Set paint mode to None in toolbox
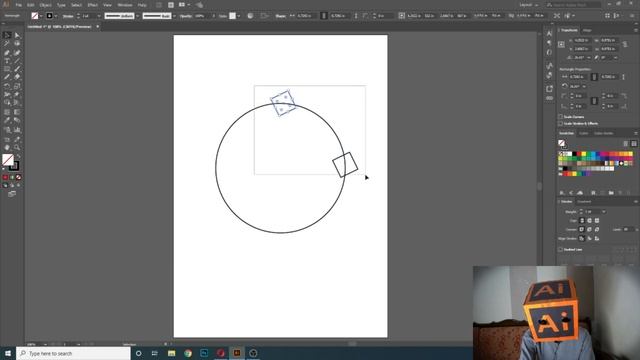This screenshot has width=640, height=360. [x=18, y=177]
